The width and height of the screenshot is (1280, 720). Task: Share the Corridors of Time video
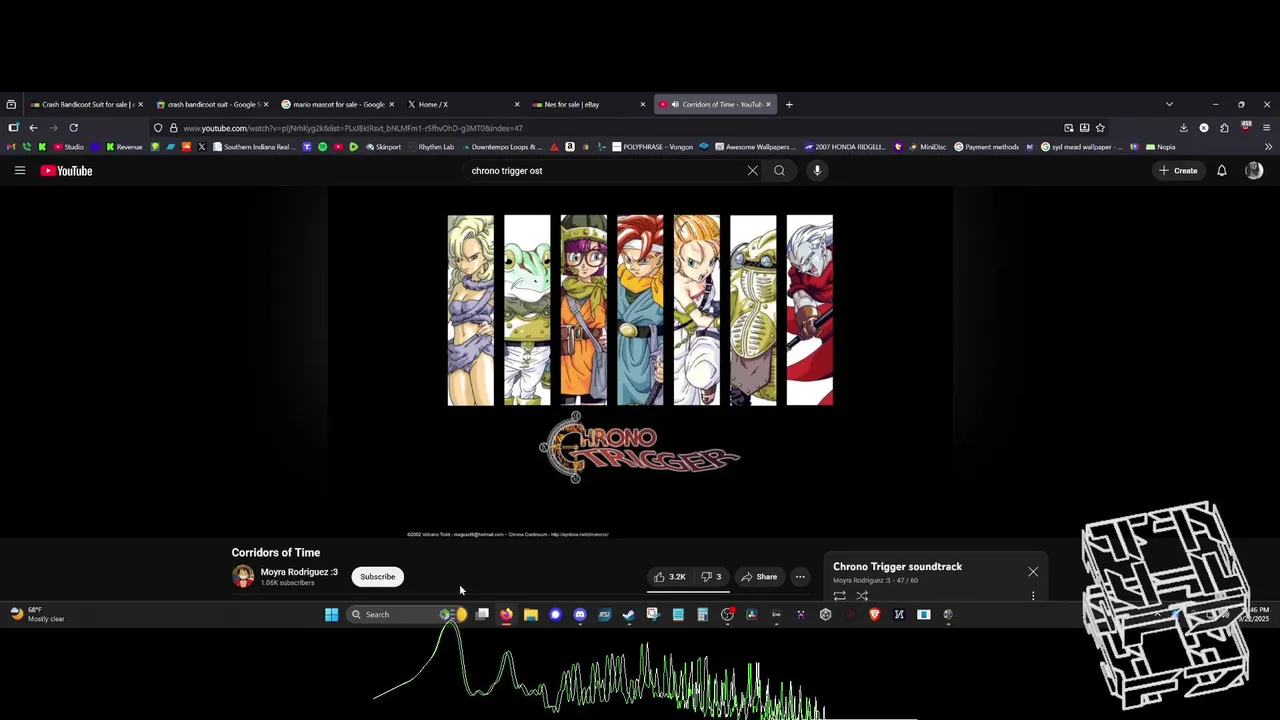point(759,577)
